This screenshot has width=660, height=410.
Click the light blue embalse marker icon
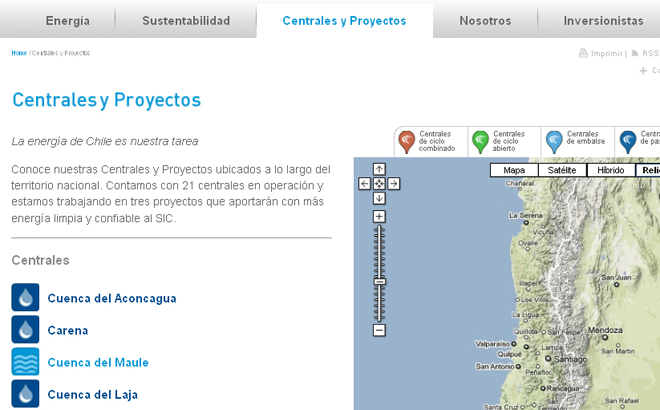coord(554,142)
